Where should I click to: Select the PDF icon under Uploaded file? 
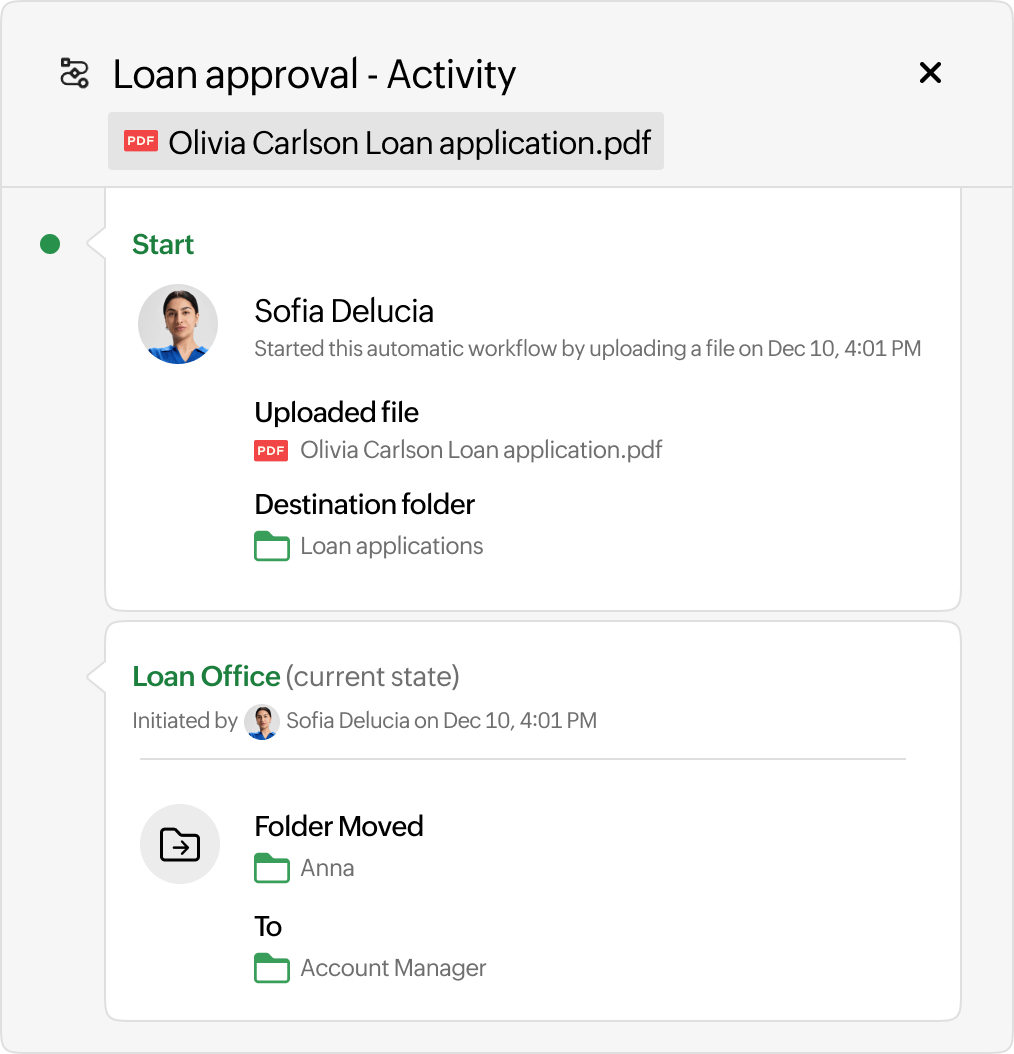point(270,451)
